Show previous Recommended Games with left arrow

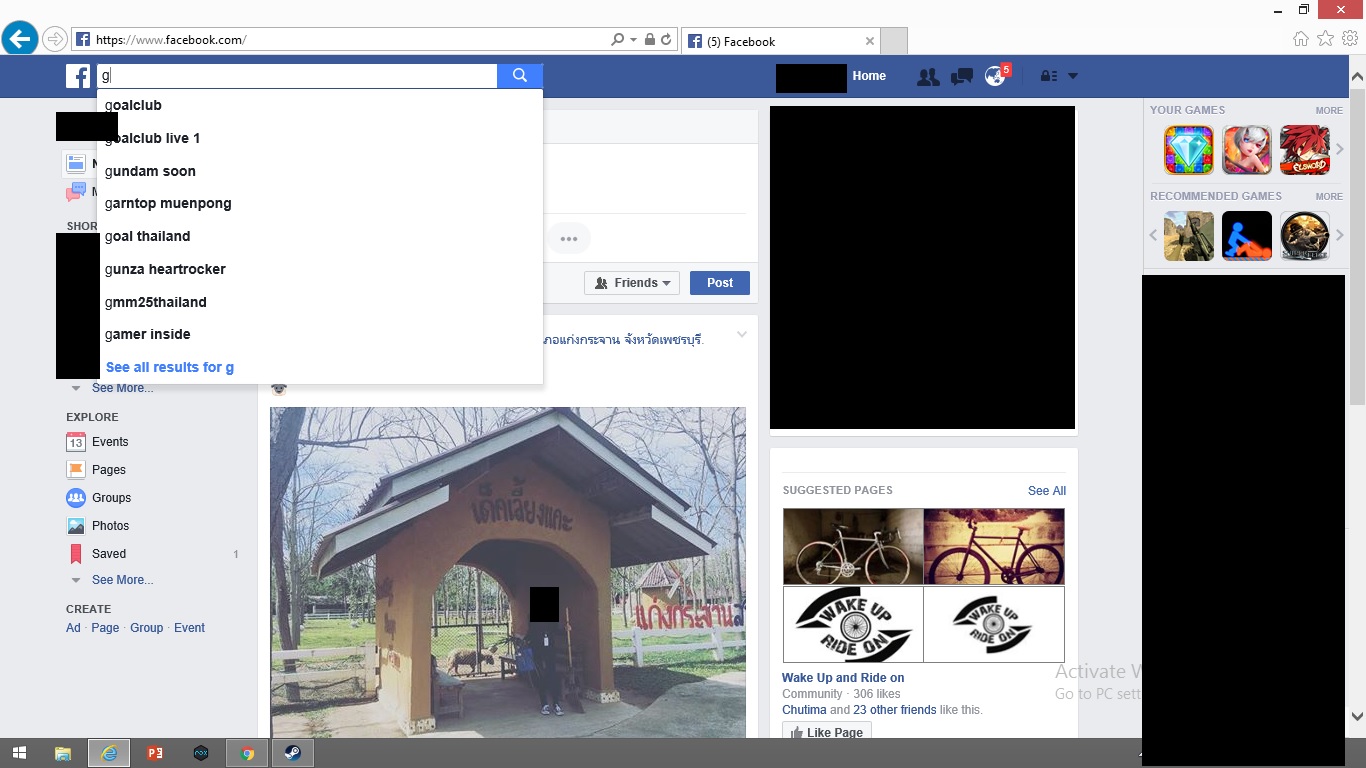[1153, 236]
